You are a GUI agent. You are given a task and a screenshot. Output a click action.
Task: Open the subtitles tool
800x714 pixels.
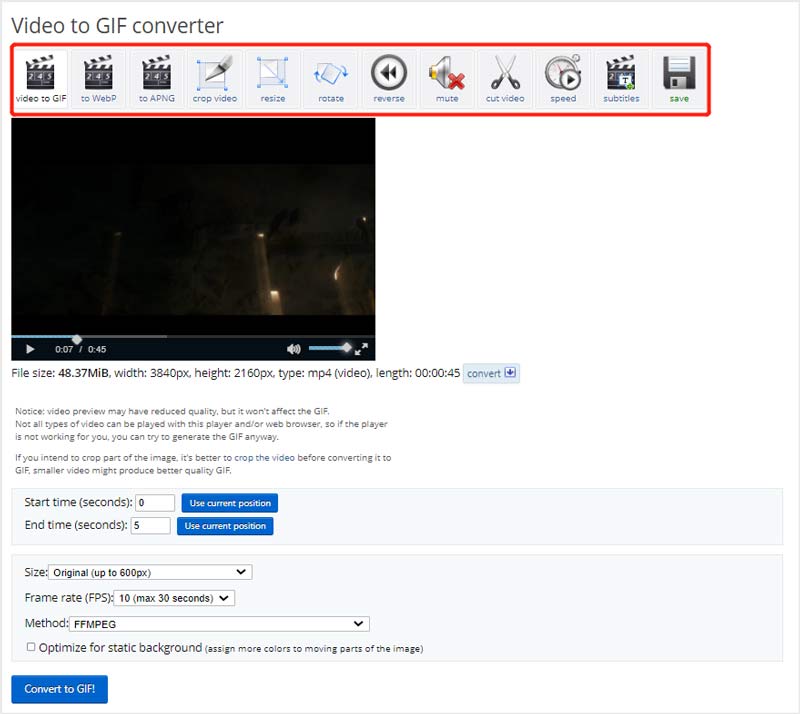[620, 78]
